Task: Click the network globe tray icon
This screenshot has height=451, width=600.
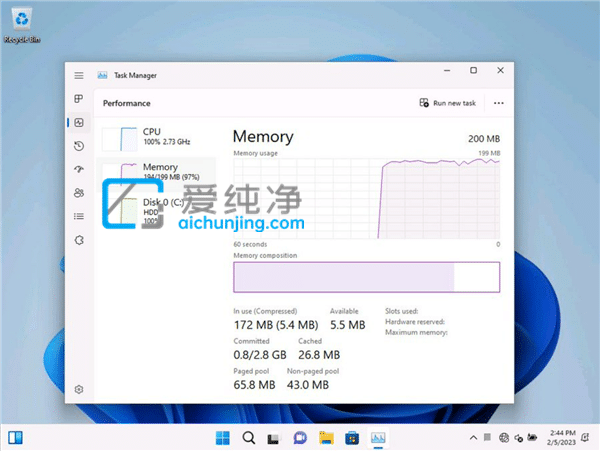Action: 504,438
